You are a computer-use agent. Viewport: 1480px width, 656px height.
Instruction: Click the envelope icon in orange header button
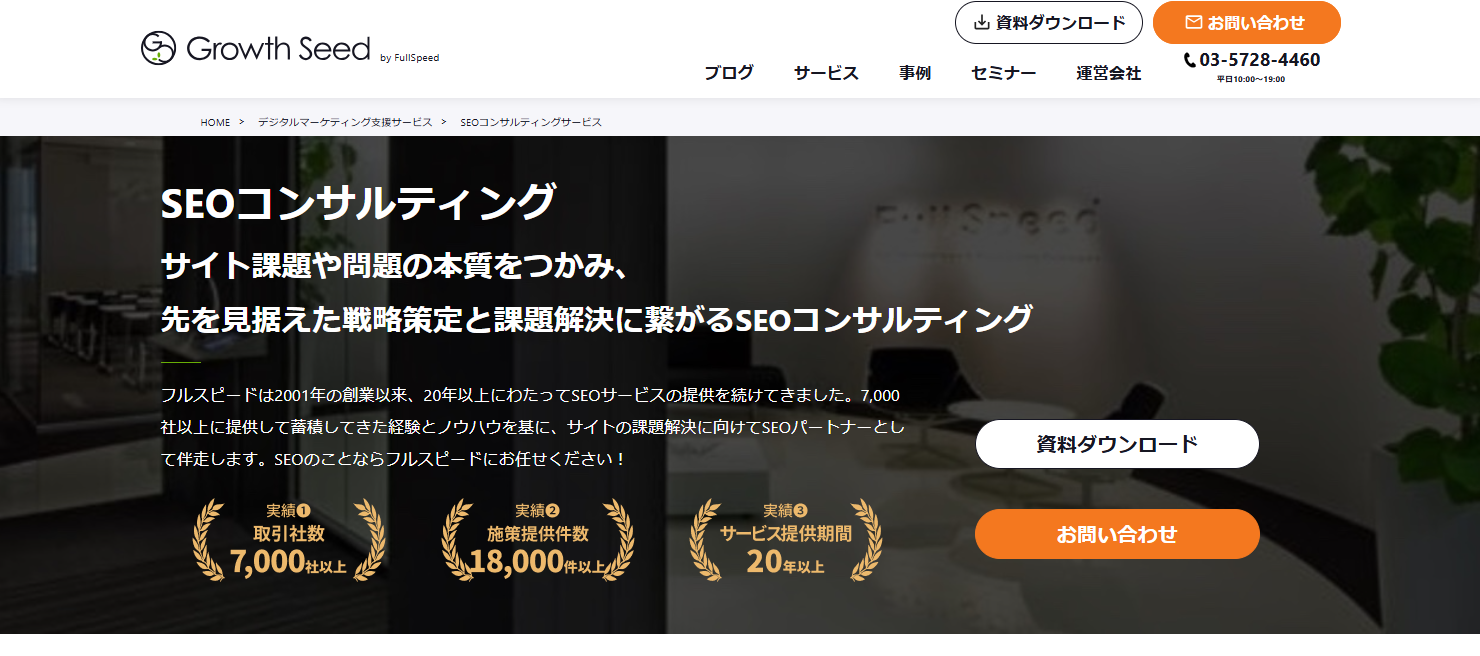coord(1193,22)
